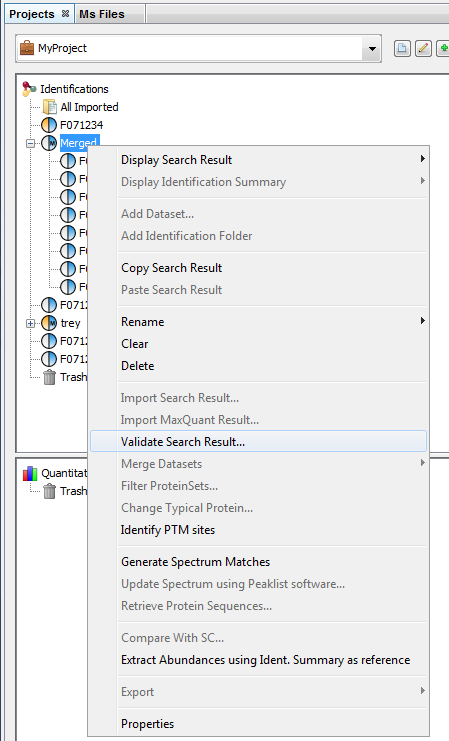
Task: Click the new project document icon
Action: tap(402, 48)
